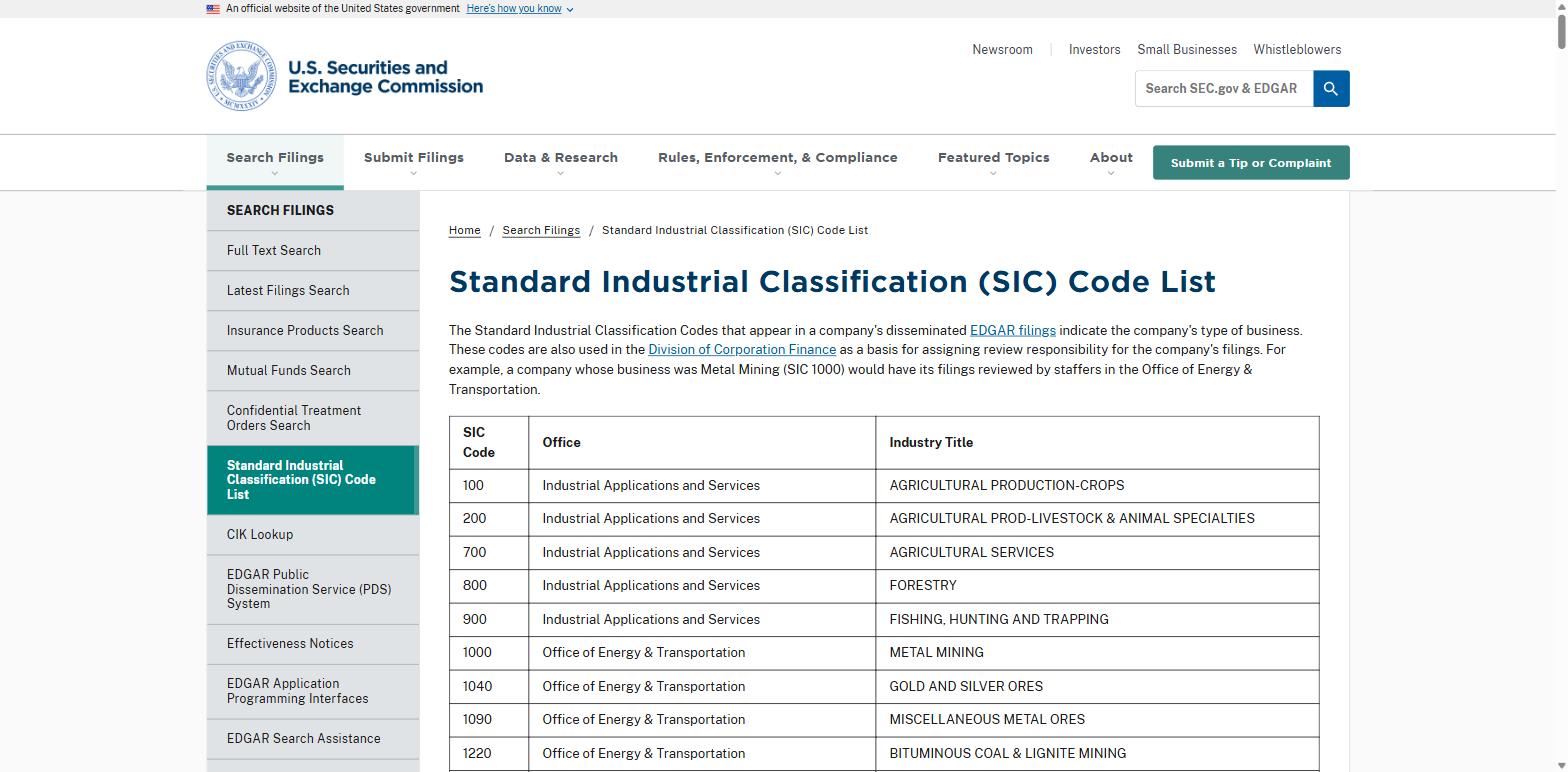Choose Insurance Products Search in sidebar
Image resolution: width=1568 pixels, height=772 pixels.
point(313,331)
